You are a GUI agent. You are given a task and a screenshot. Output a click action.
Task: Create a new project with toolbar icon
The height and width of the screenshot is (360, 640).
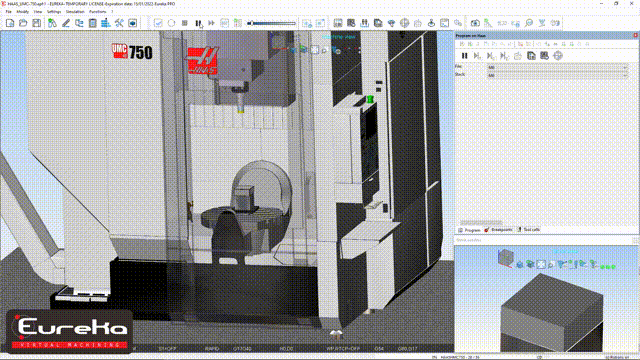(x=10, y=23)
